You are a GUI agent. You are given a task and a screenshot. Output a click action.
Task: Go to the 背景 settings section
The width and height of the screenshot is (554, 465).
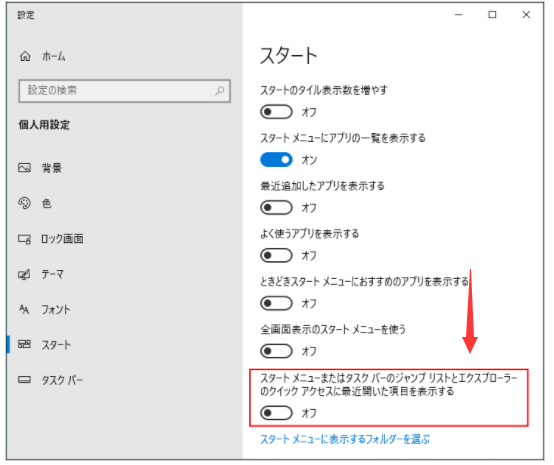tap(52, 168)
